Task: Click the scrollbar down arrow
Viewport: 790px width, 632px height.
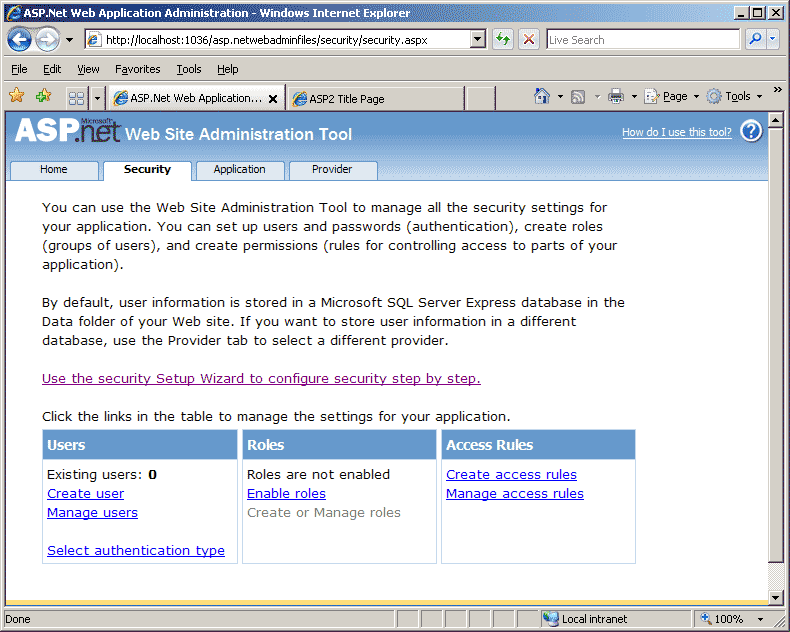Action: [776, 598]
